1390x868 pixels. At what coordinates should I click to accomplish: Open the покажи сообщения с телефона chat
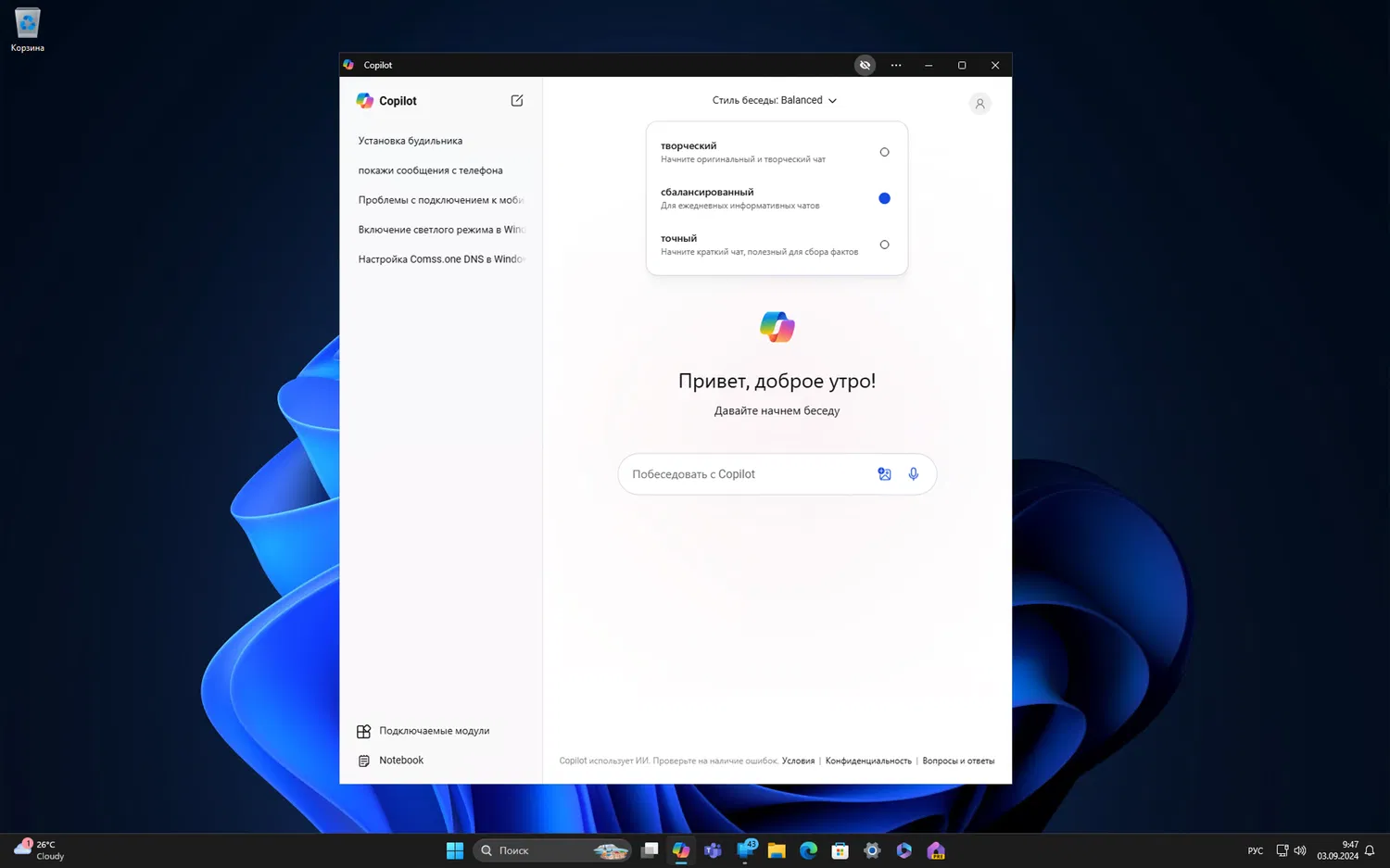click(x=431, y=170)
